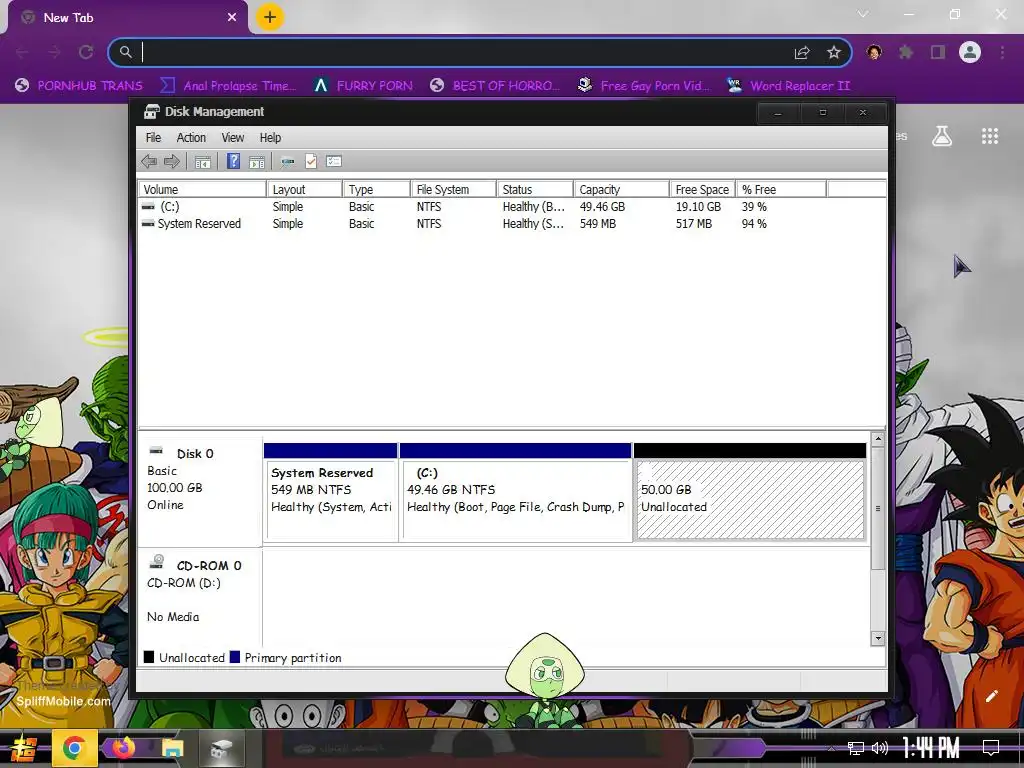Sort by the % Free column header

pyautogui.click(x=781, y=189)
